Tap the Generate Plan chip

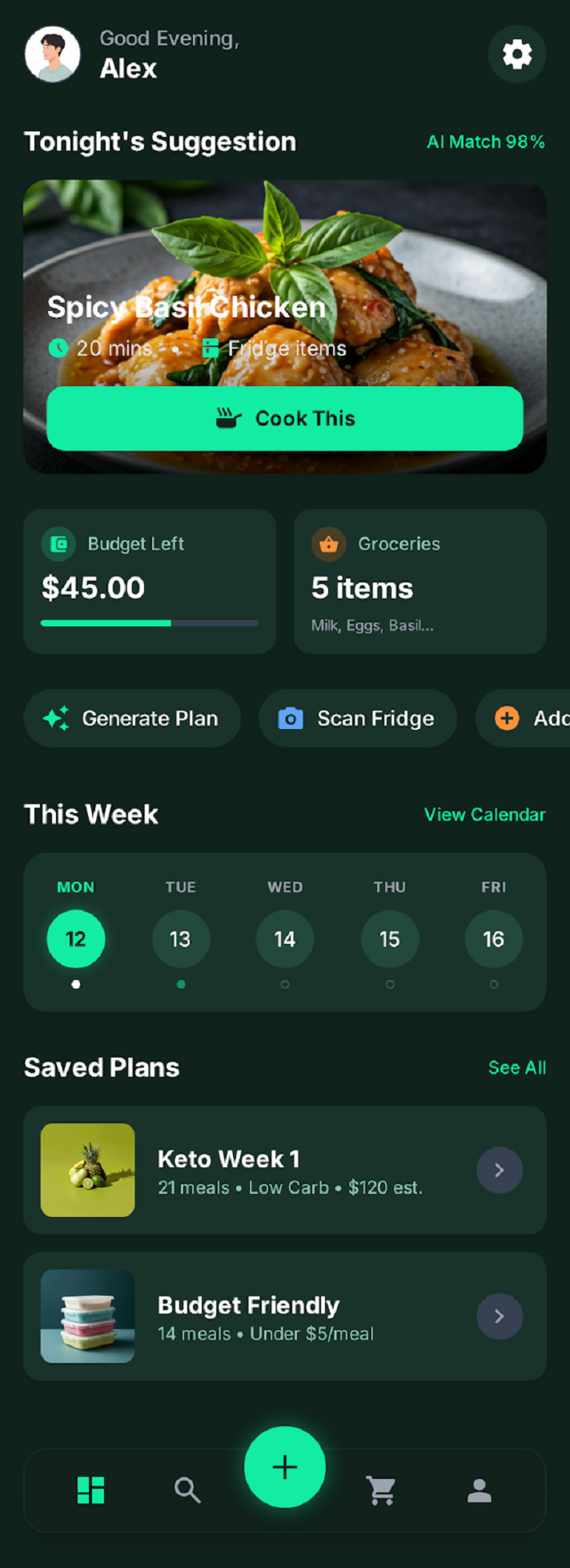[132, 719]
